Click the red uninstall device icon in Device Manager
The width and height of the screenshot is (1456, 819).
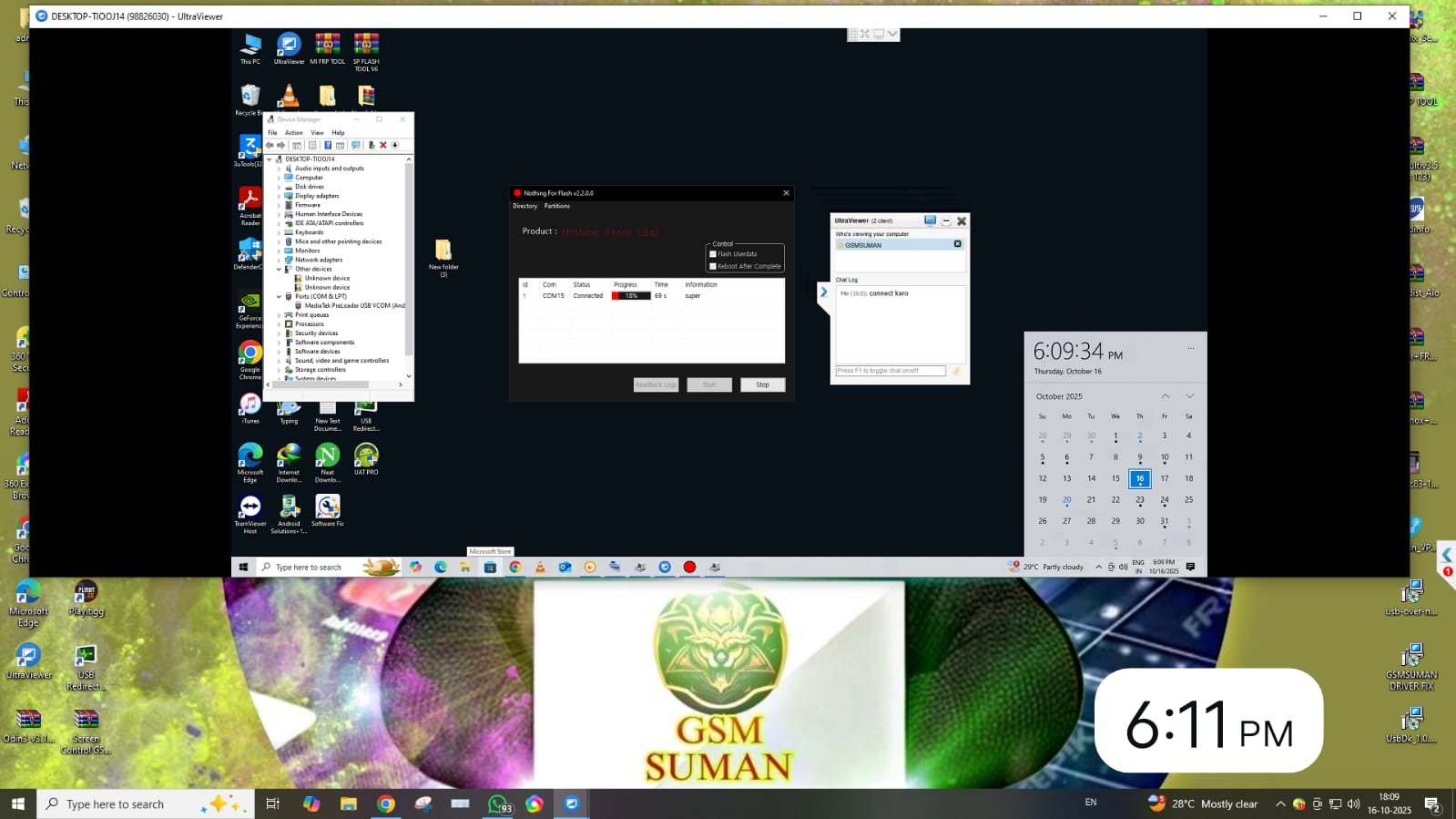click(x=383, y=145)
